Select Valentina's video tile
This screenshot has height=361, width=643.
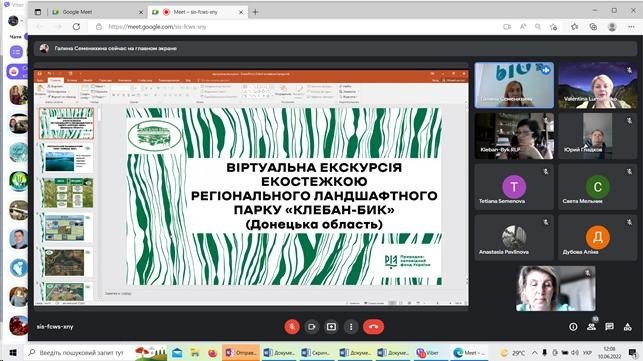(x=597, y=85)
